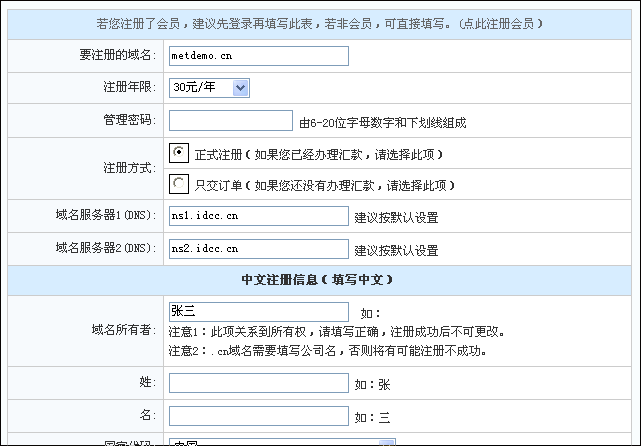Click the 要注册的域名 field label

pyautogui.click(x=118, y=56)
